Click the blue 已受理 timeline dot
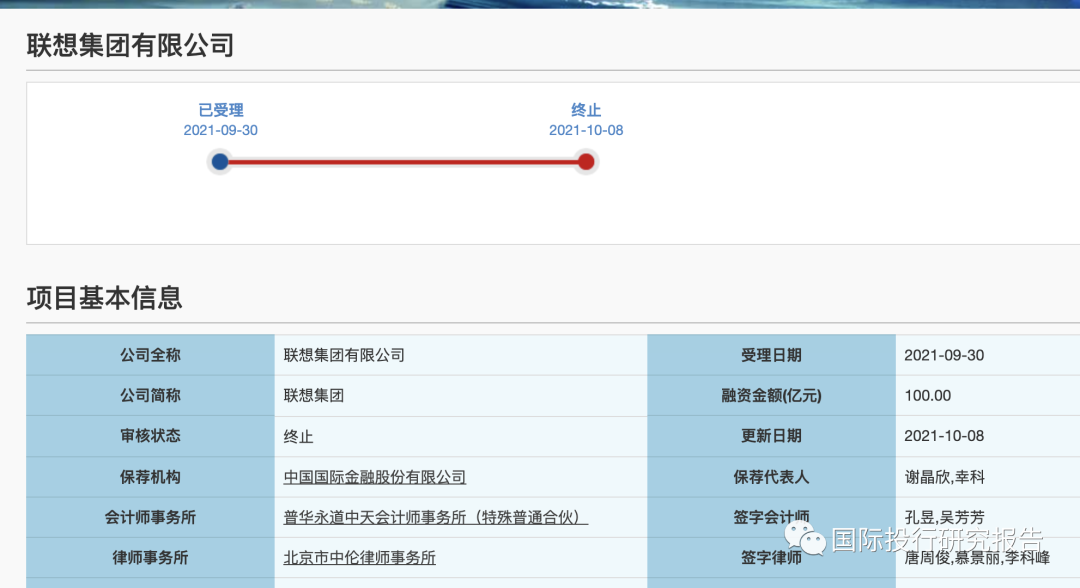1080x588 pixels. [x=220, y=162]
